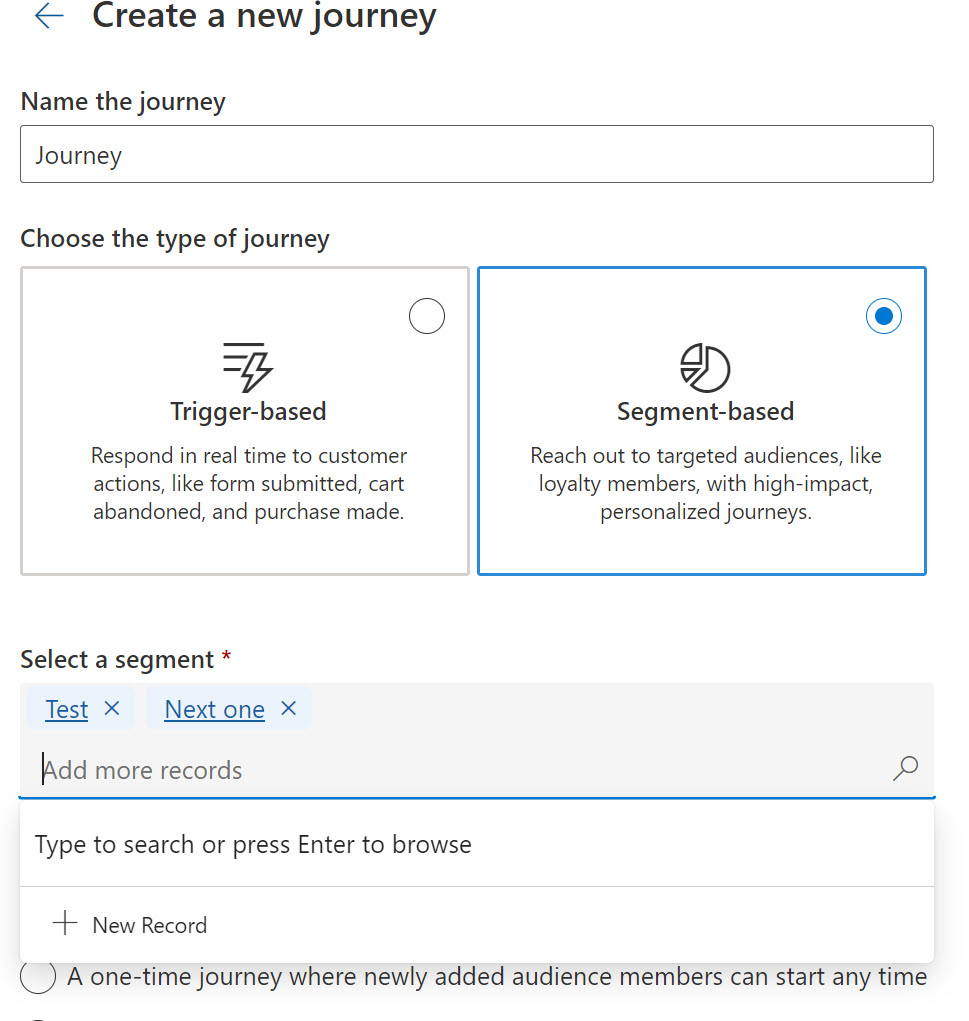The image size is (969, 1021).
Task: Click the Trigger-based description text
Action: pos(248,483)
